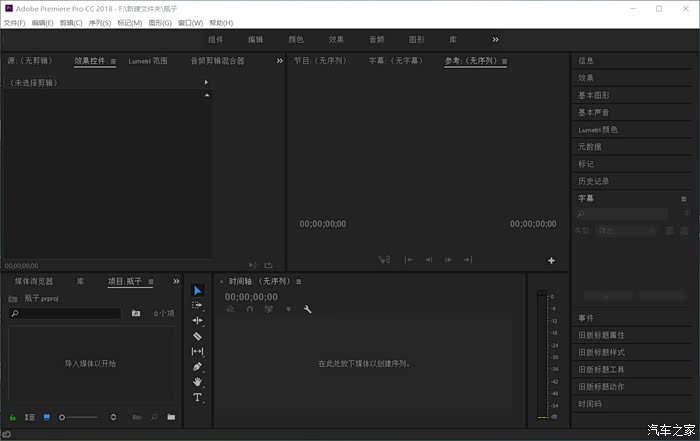Open the 序列(S) menu
The width and height of the screenshot is (700, 441).
[100, 22]
